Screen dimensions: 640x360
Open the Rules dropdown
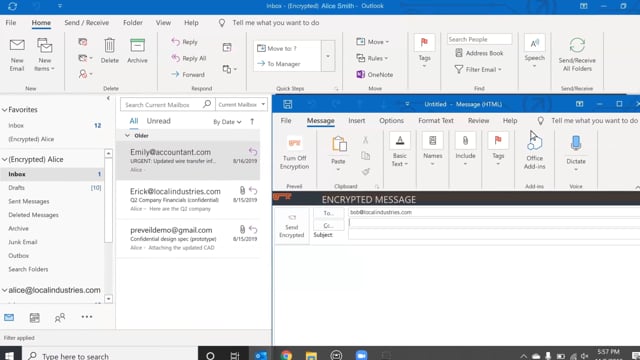pos(372,58)
